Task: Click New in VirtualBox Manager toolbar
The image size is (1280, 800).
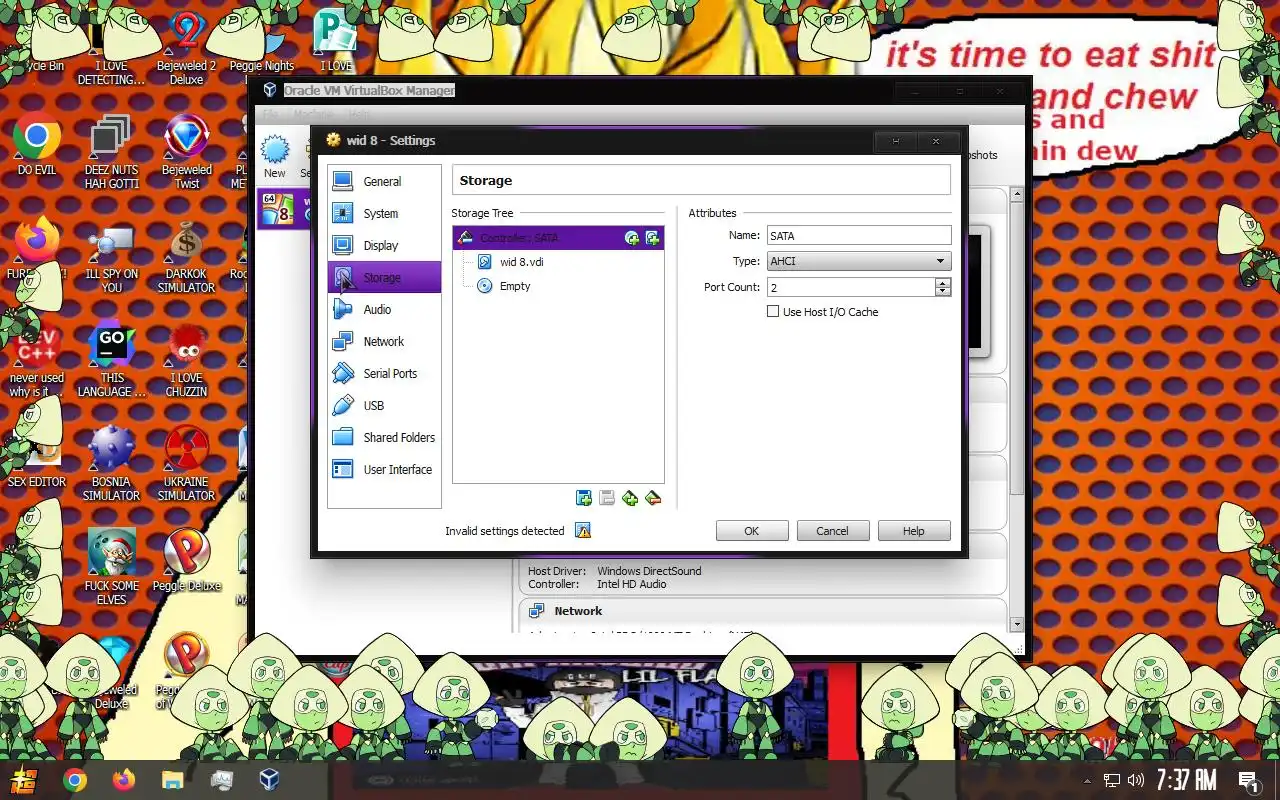Action: coord(275,158)
